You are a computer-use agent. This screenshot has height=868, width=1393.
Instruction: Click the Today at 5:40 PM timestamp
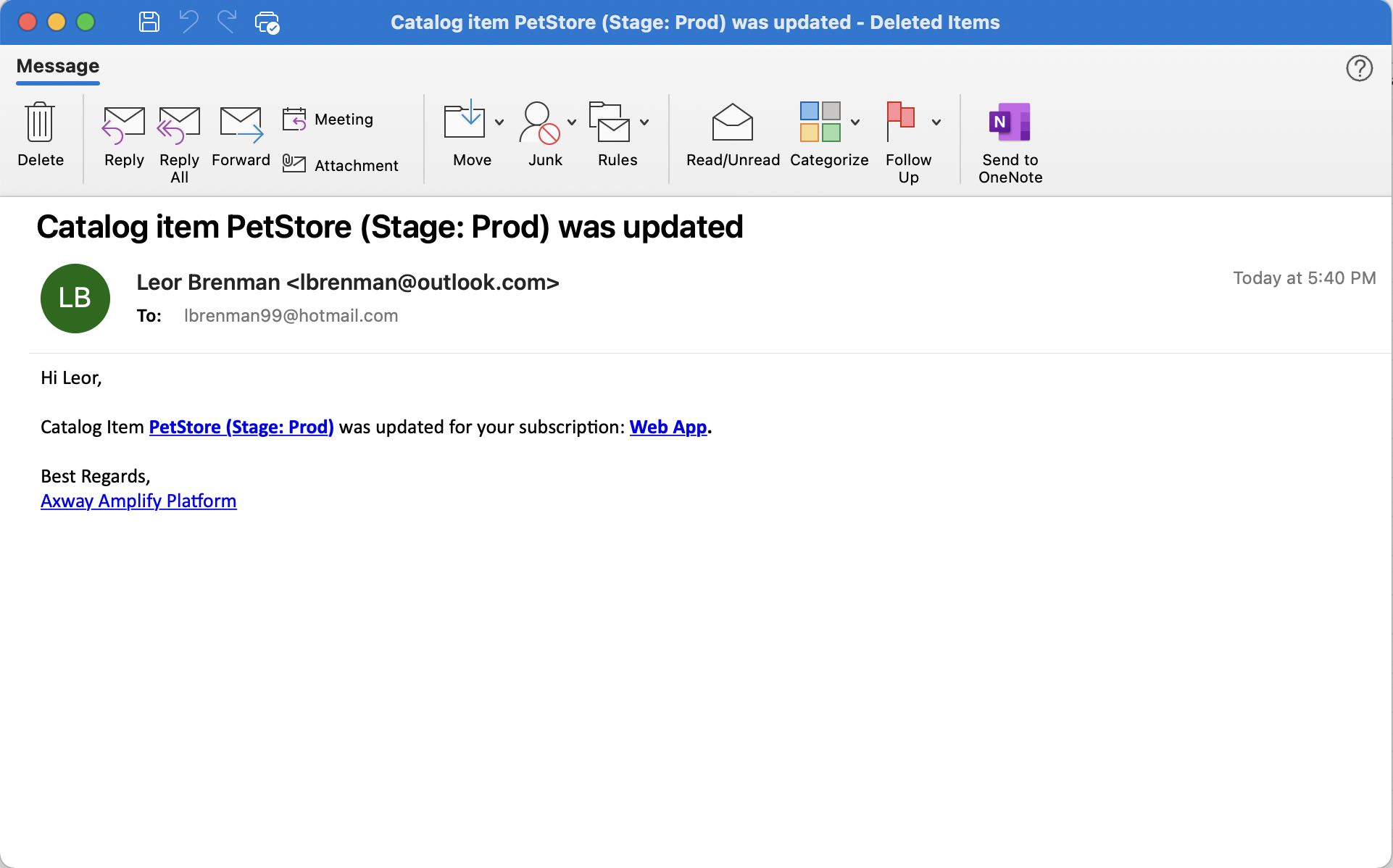coord(1305,277)
